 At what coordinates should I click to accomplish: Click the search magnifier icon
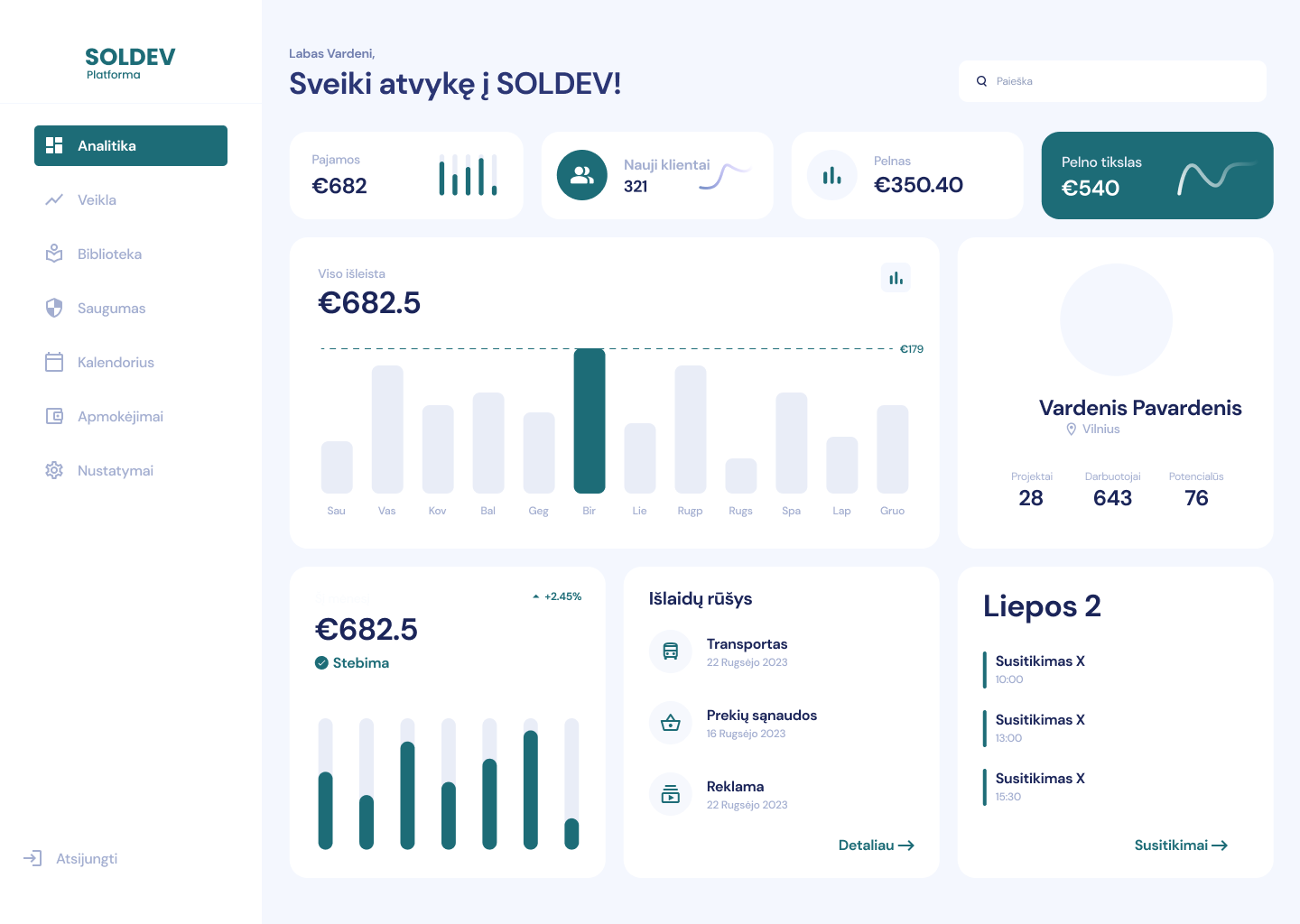click(981, 81)
